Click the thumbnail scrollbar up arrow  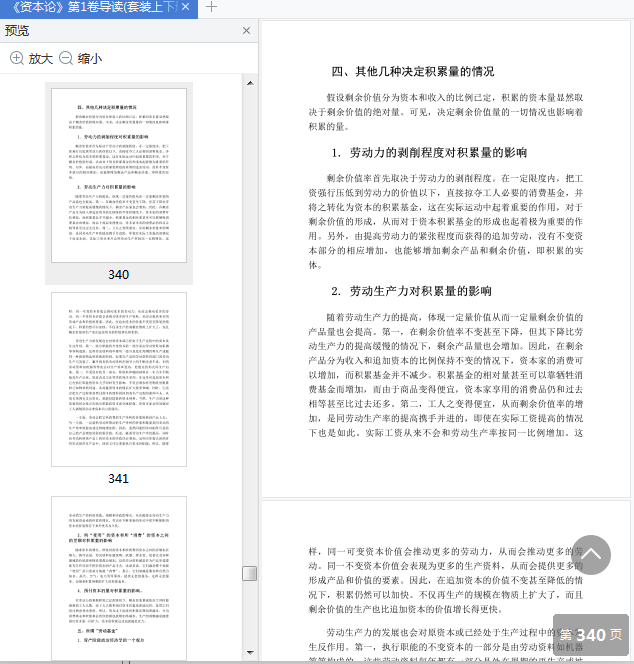point(250,83)
